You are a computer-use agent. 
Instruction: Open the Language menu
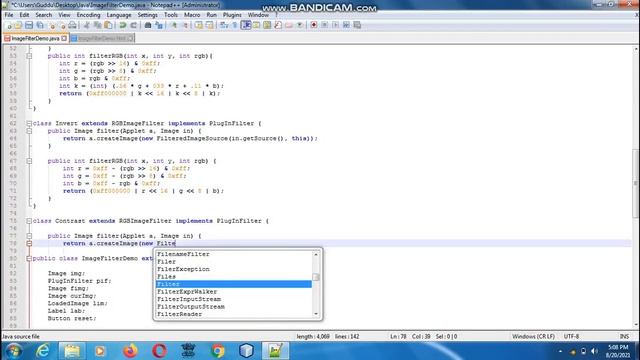tap(119, 15)
